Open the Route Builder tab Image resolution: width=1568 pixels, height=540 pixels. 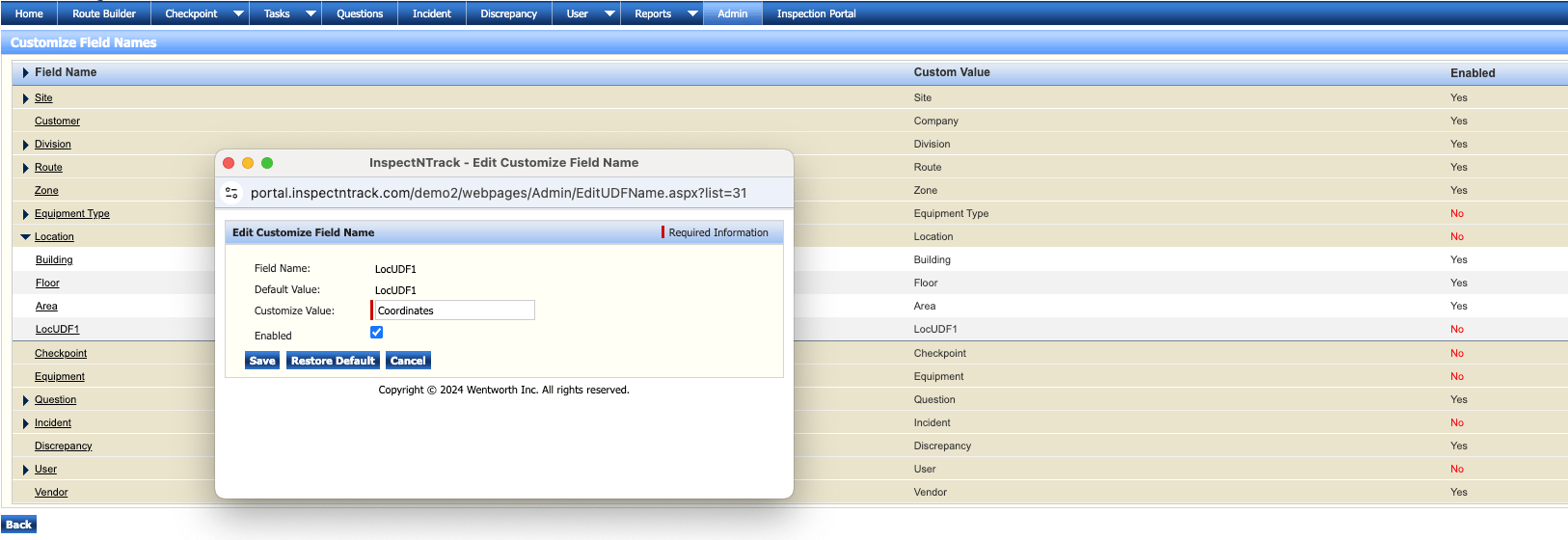click(104, 13)
